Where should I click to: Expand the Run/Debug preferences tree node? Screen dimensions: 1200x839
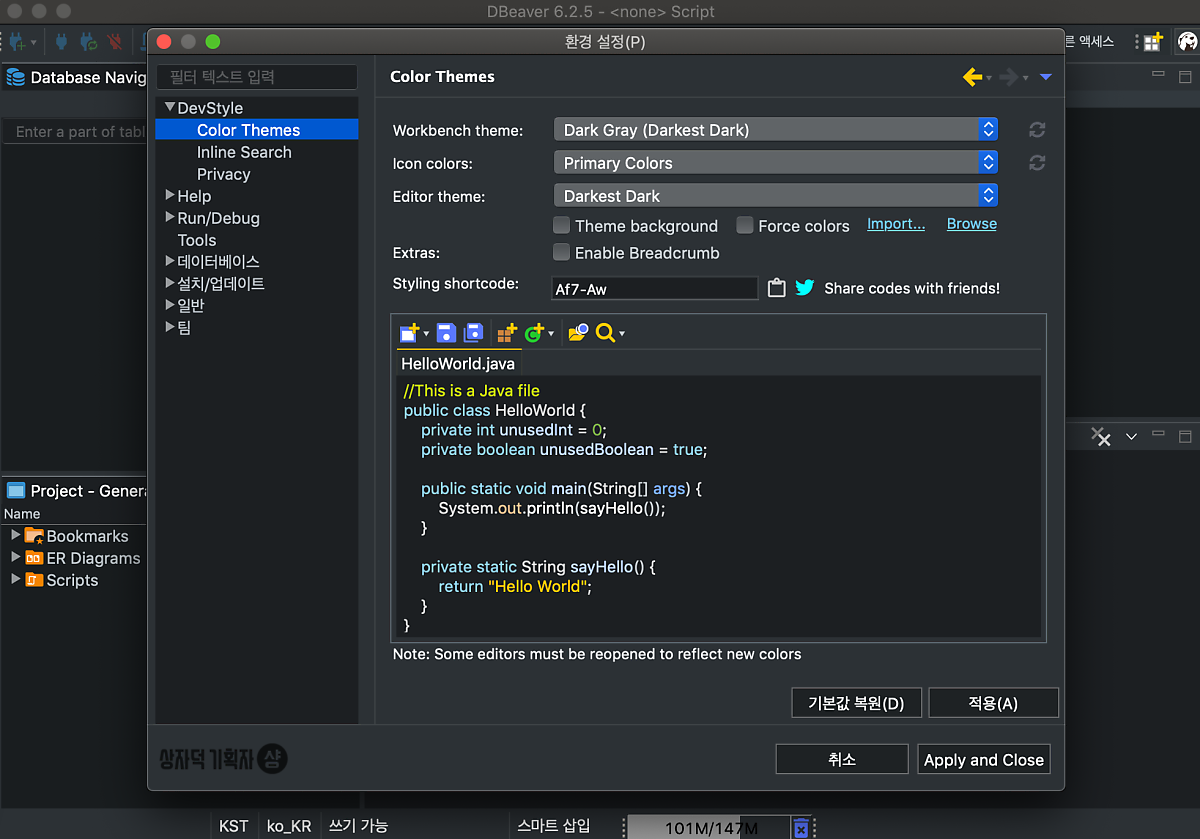pyautogui.click(x=170, y=218)
